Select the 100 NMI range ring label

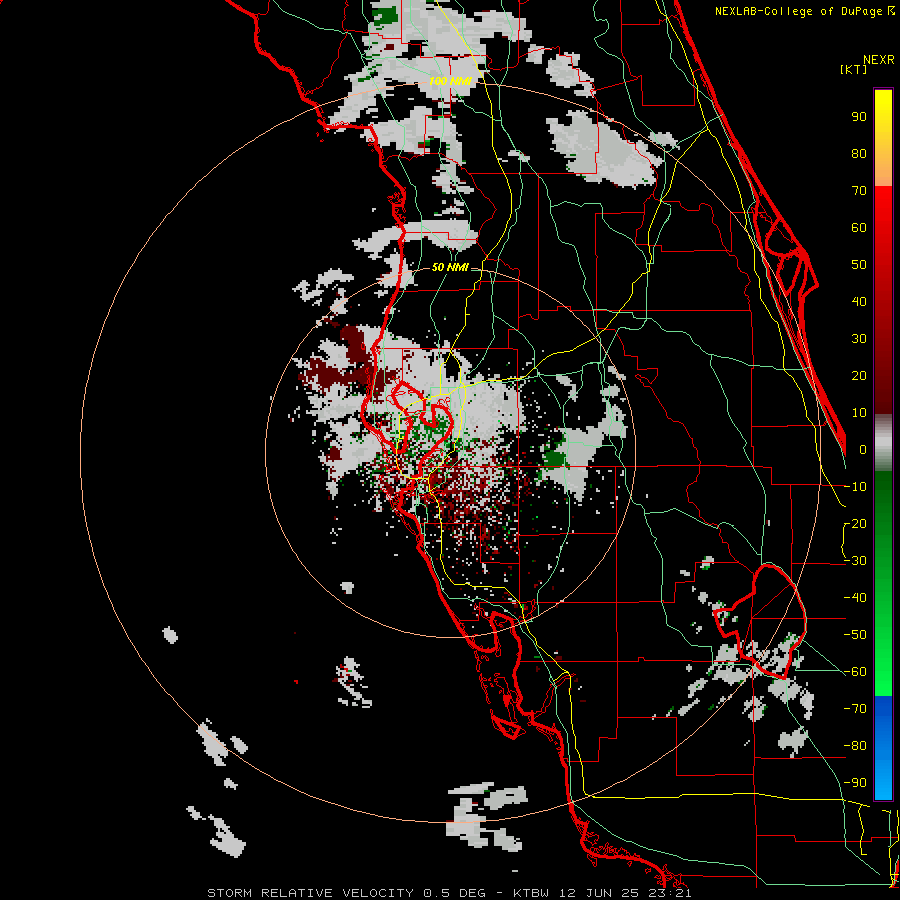(x=450, y=81)
